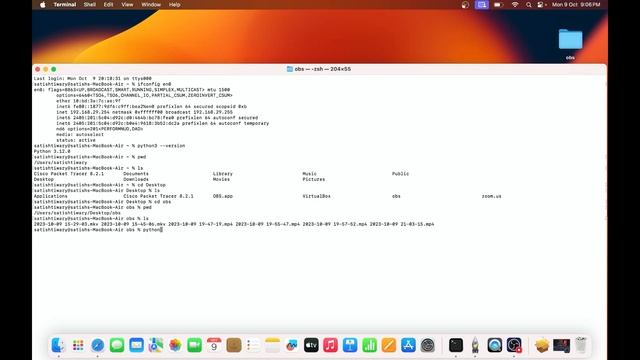Click 'Library' in the ls output
This screenshot has width=640, height=360.
click(222, 173)
